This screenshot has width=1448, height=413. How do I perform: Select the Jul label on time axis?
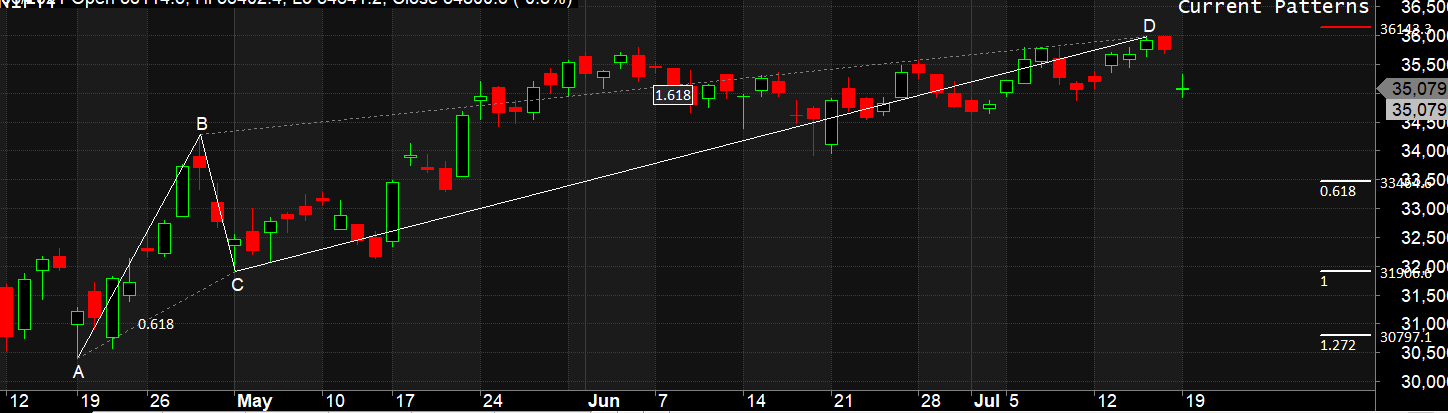983,401
